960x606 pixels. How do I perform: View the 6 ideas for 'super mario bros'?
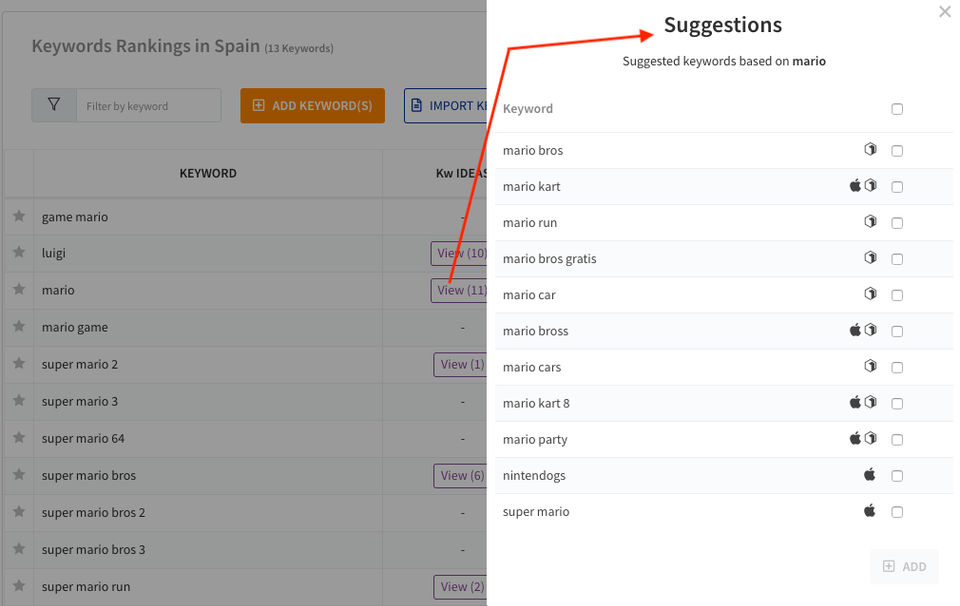tap(460, 476)
